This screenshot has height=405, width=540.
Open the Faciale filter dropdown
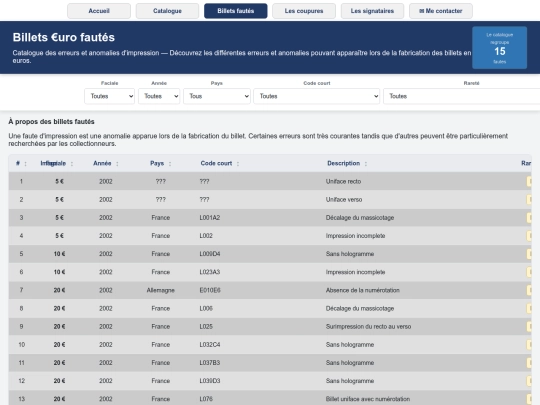pos(110,96)
